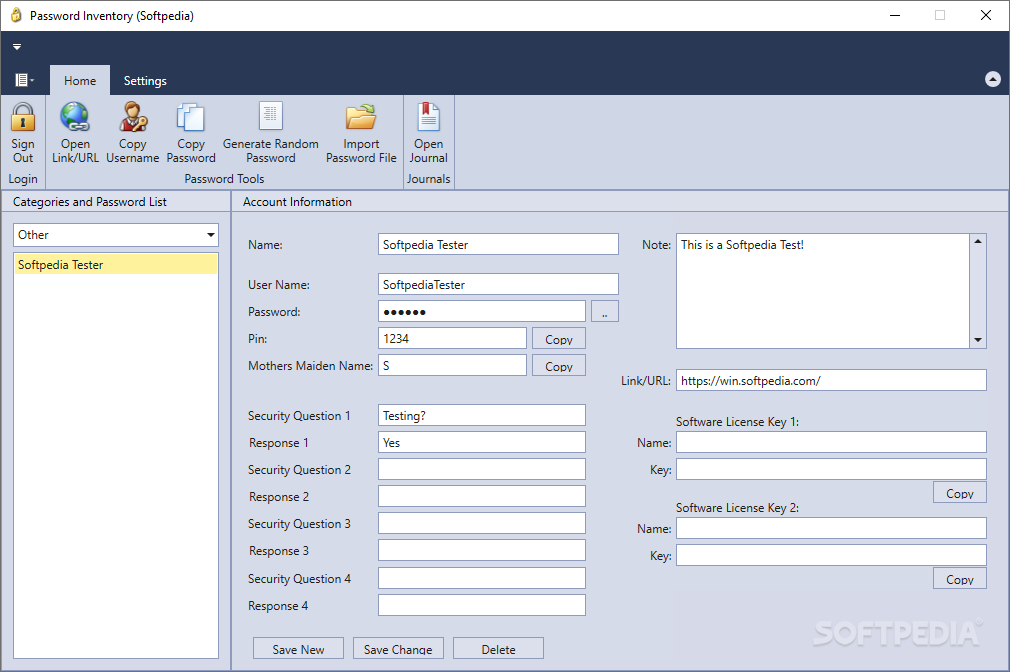Copy Software License Key 1
The image size is (1010, 672).
[x=960, y=492]
